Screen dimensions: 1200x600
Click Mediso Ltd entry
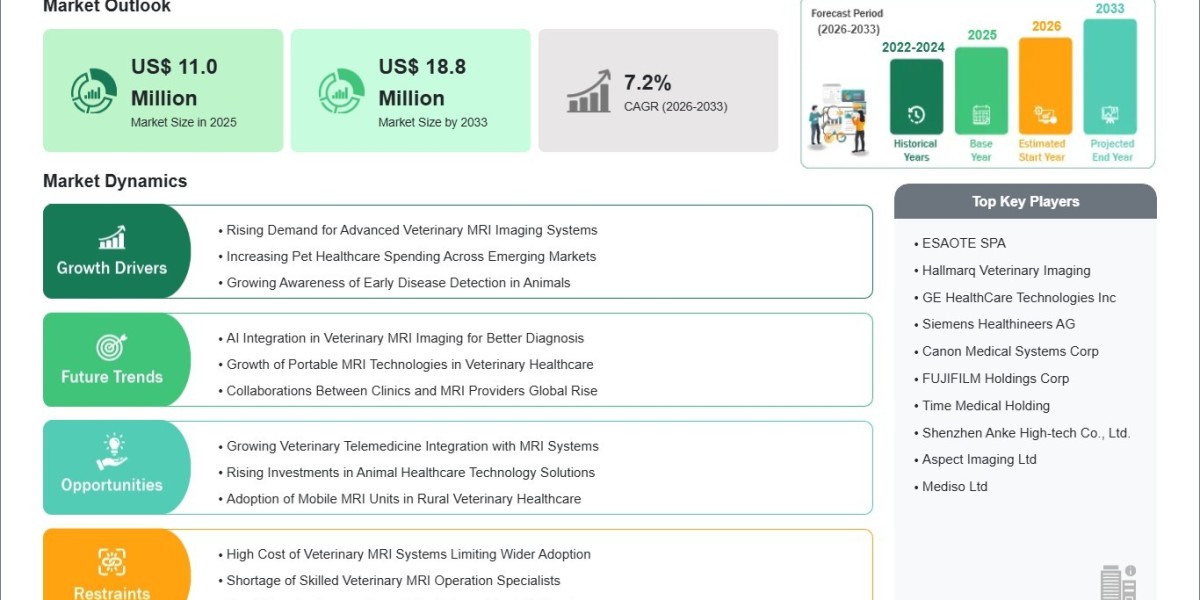[x=955, y=486]
